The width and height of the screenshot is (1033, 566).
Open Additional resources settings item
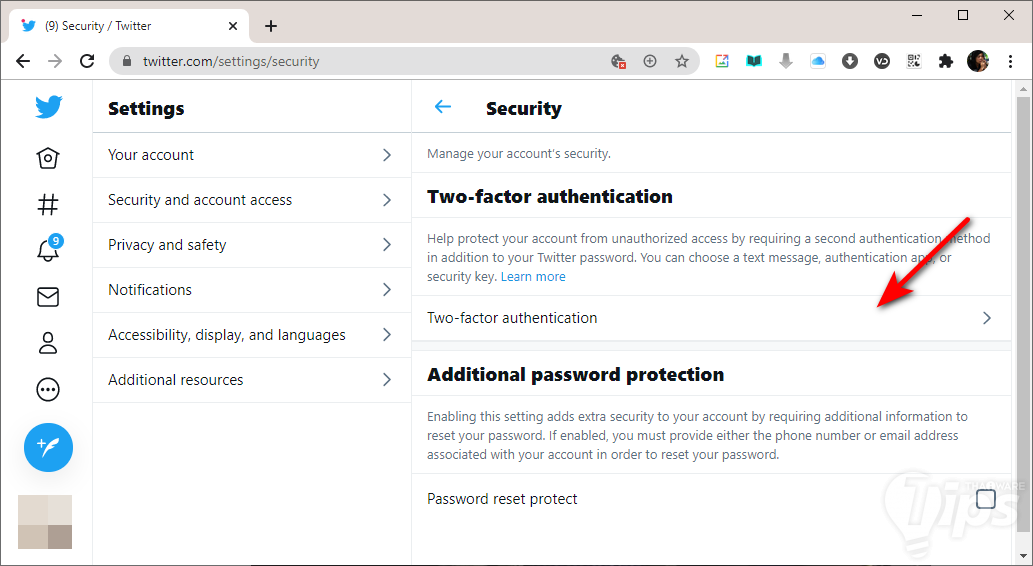[x=251, y=380]
